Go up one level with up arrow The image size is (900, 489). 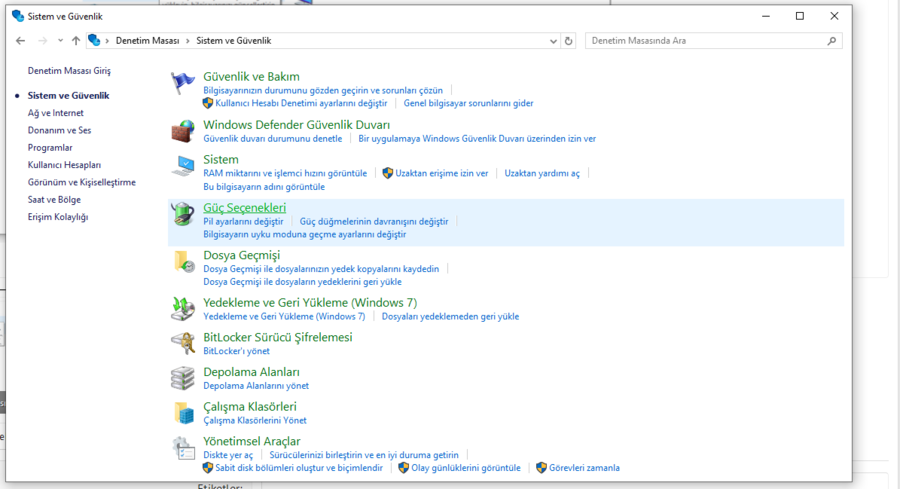coord(76,41)
